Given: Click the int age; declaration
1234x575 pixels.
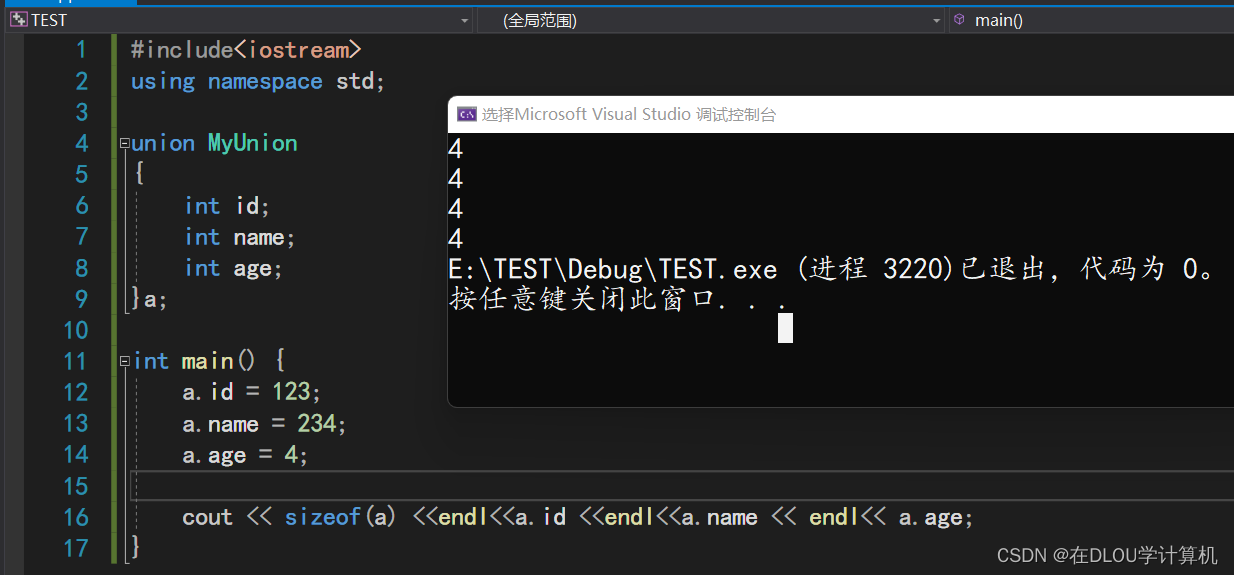Looking at the screenshot, I should pos(234,268).
